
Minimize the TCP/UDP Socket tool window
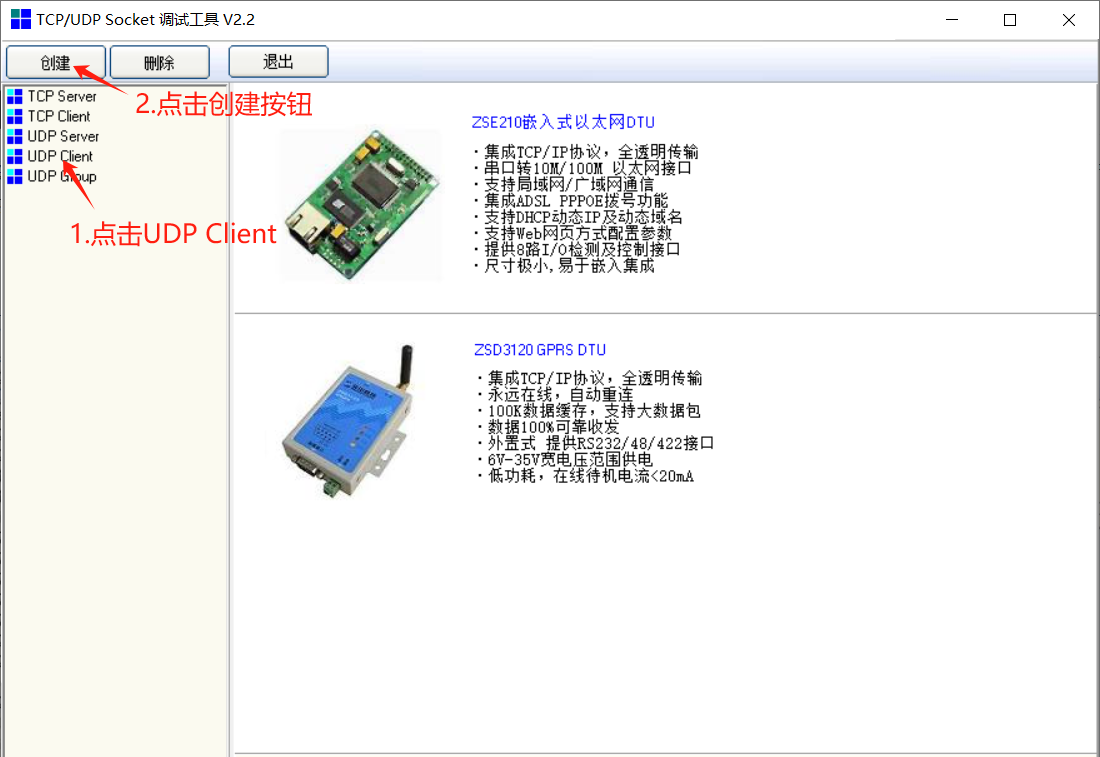pyautogui.click(x=951, y=19)
